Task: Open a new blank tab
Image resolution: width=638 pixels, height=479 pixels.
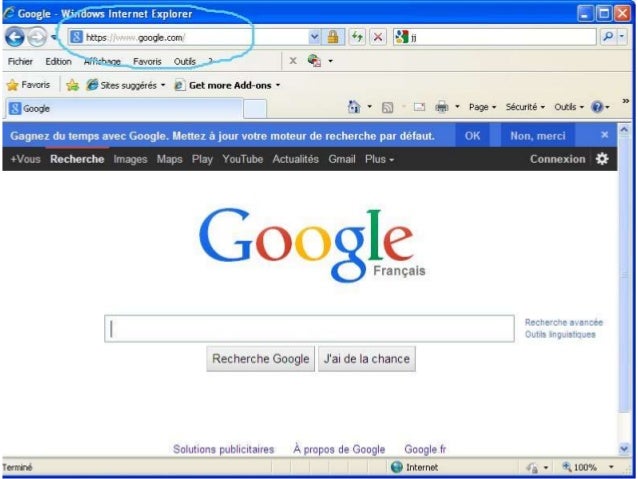Action: click(255, 109)
